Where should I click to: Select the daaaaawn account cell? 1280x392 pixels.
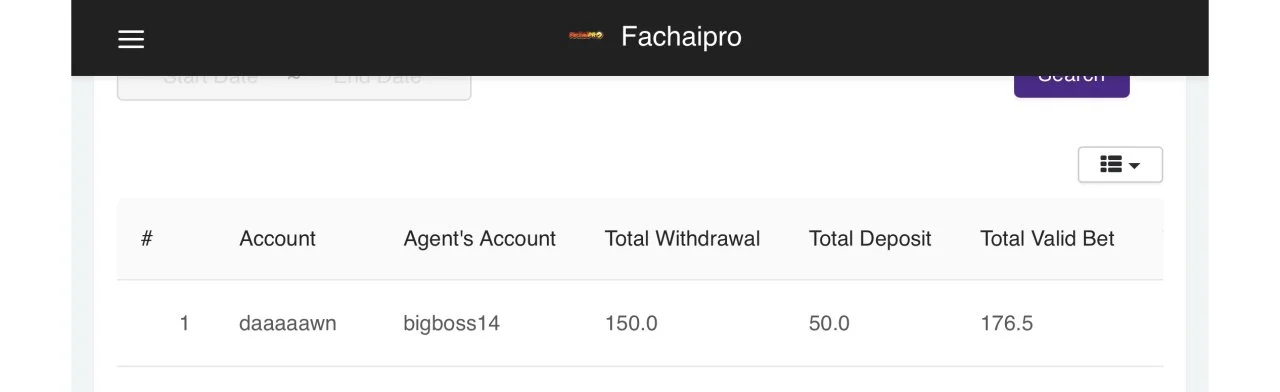(288, 324)
